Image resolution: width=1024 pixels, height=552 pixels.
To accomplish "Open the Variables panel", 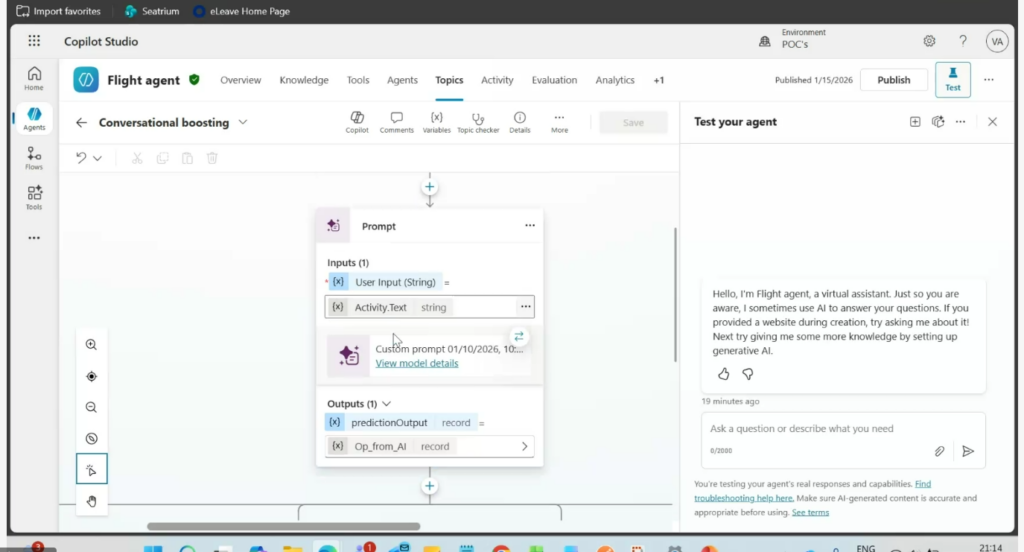I will click(436, 122).
